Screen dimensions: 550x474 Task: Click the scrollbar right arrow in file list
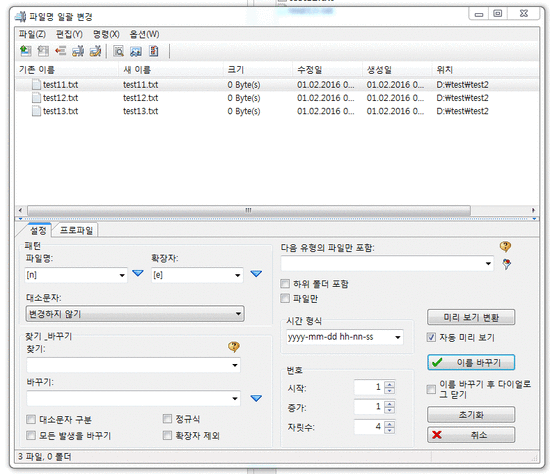[533, 210]
